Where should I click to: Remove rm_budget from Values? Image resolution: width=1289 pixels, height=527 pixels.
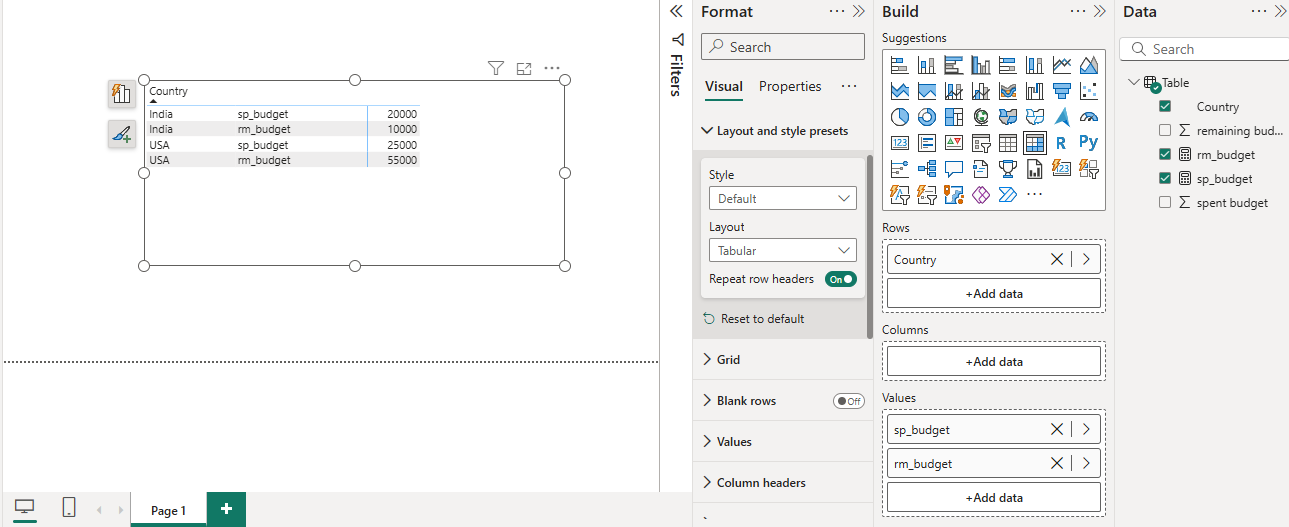(x=1057, y=463)
